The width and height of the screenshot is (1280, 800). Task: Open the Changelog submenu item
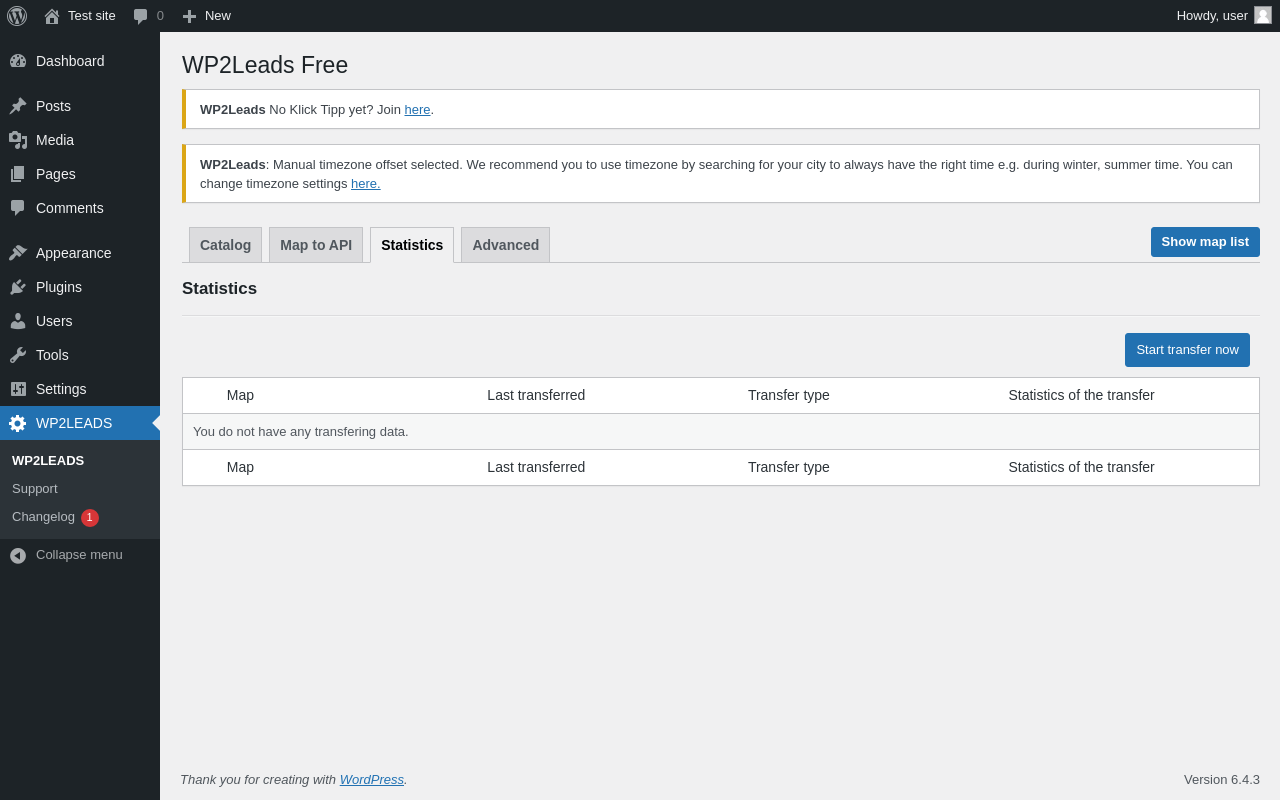[x=43, y=517]
